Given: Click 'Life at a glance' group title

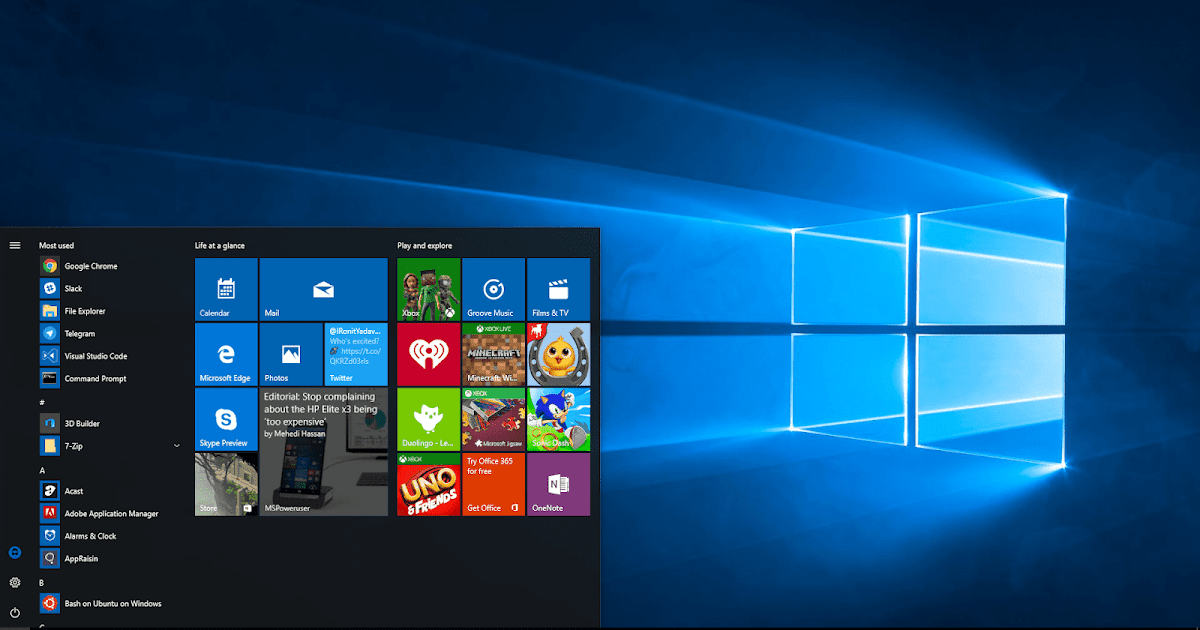Looking at the screenshot, I should pos(220,245).
